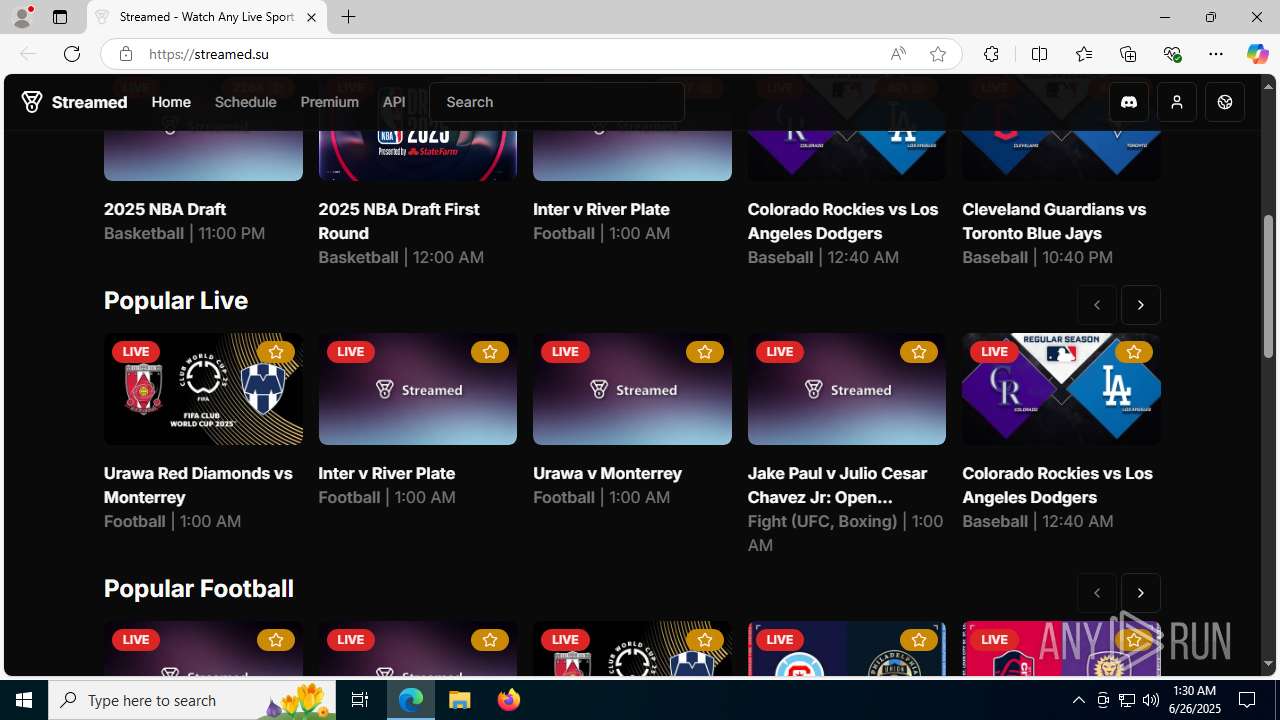Image resolution: width=1280 pixels, height=720 pixels.
Task: Launch Firefox from taskbar
Action: (509, 700)
